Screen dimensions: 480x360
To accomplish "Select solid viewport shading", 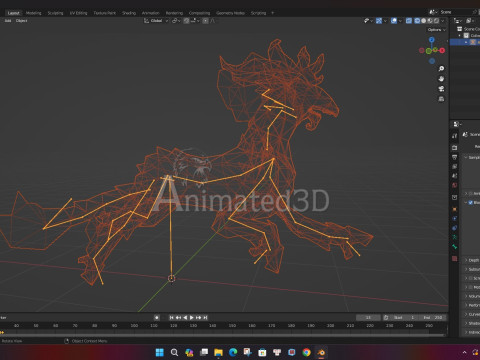I will click(x=424, y=21).
